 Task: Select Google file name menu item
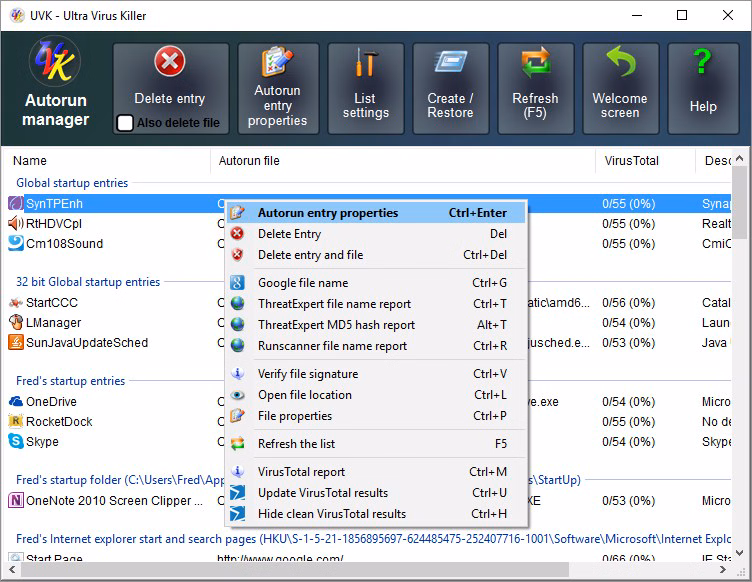pyautogui.click(x=376, y=283)
